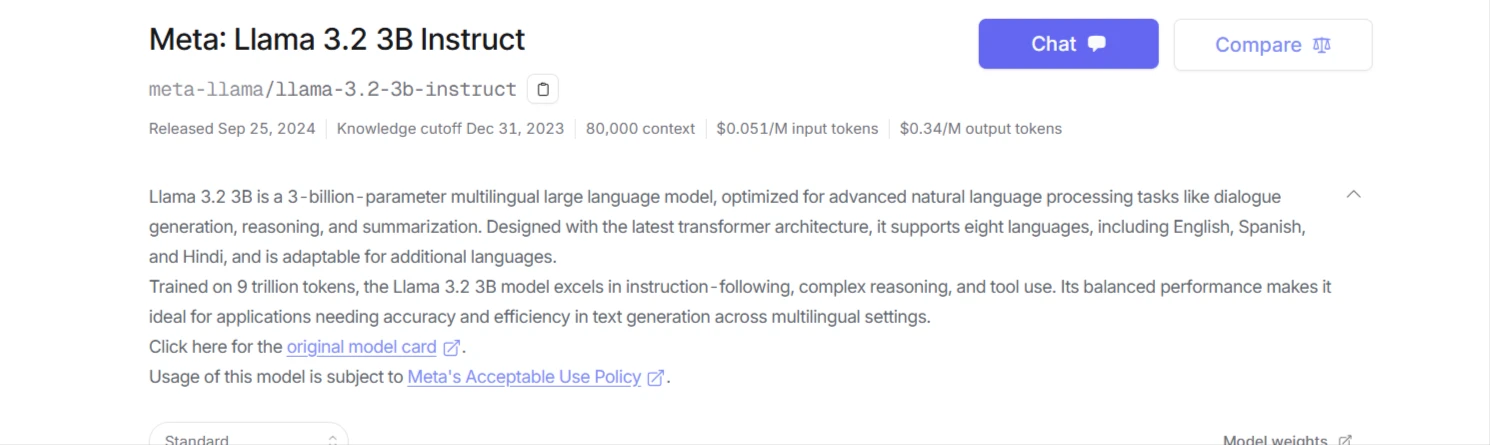The width and height of the screenshot is (1490, 445).
Task: Click the Released Sep 25, 2024 label
Action: (x=232, y=128)
